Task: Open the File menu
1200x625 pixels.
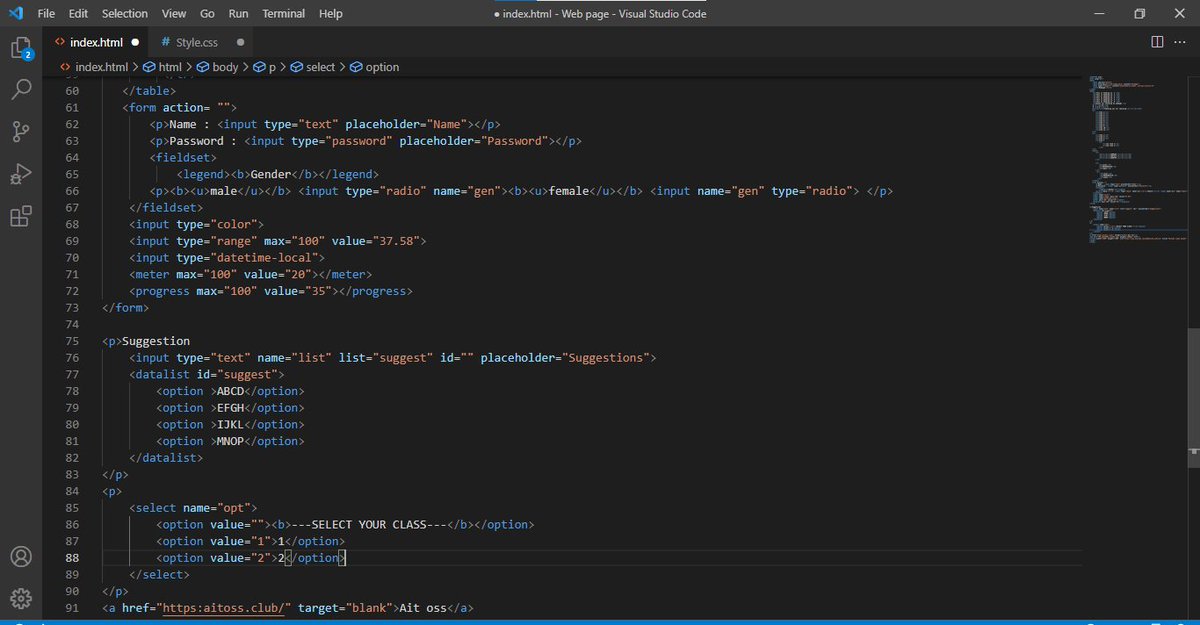Action: [46, 13]
